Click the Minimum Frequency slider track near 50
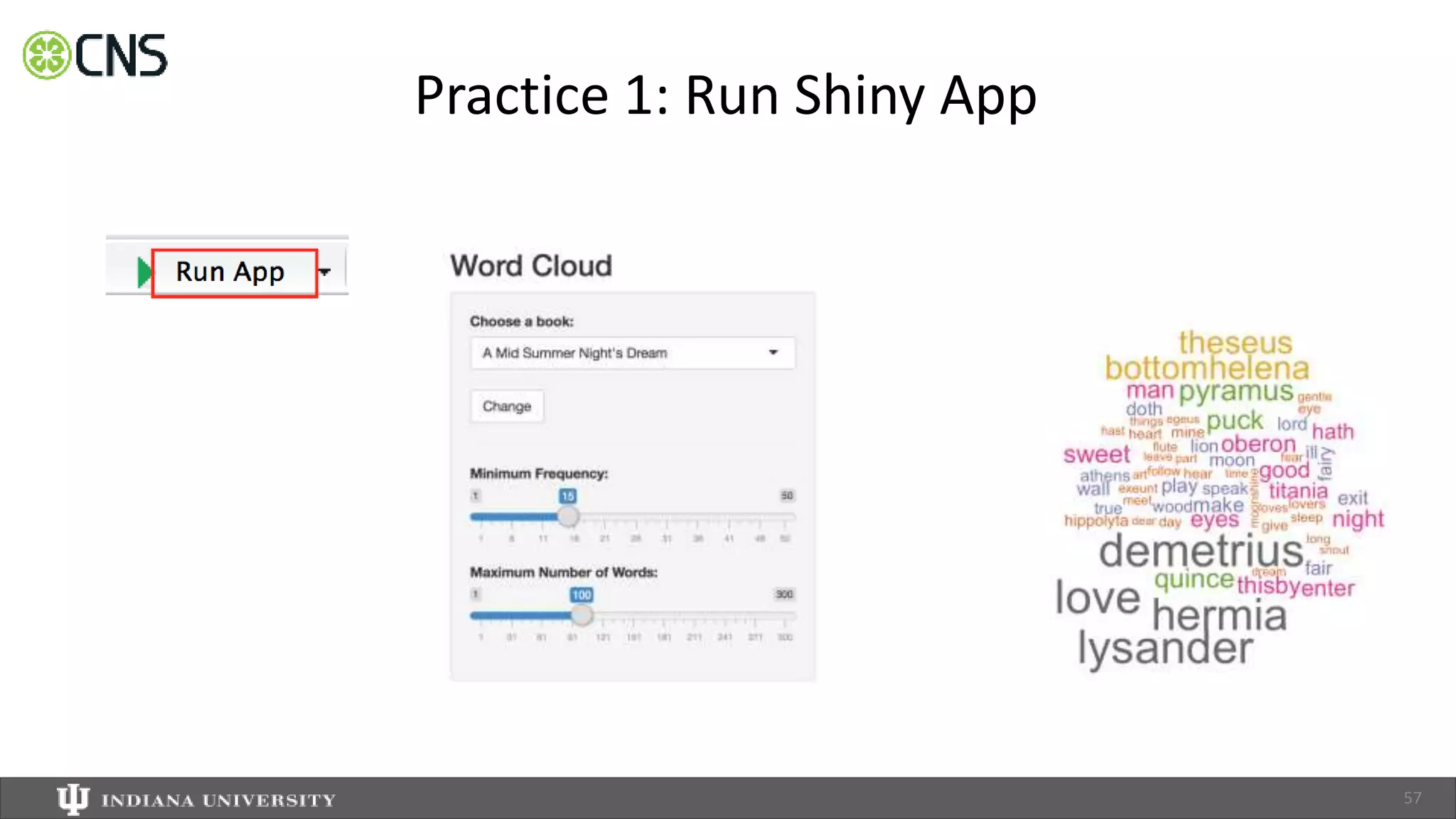 click(785, 517)
